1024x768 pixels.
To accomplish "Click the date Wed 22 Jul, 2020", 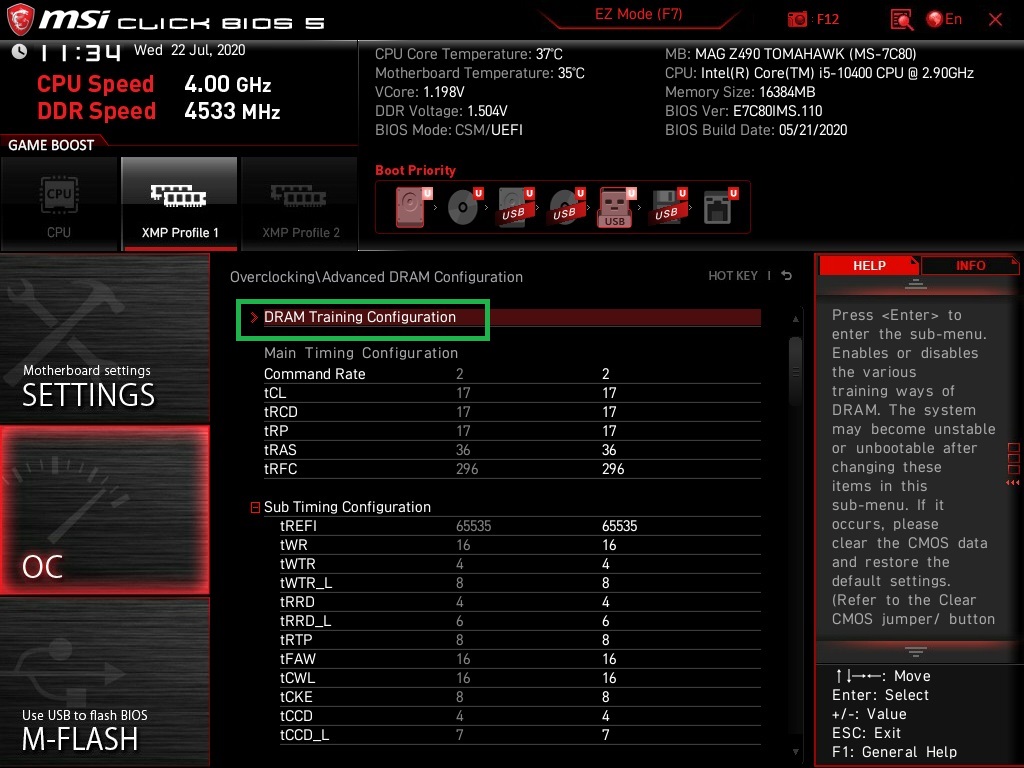I will point(189,50).
